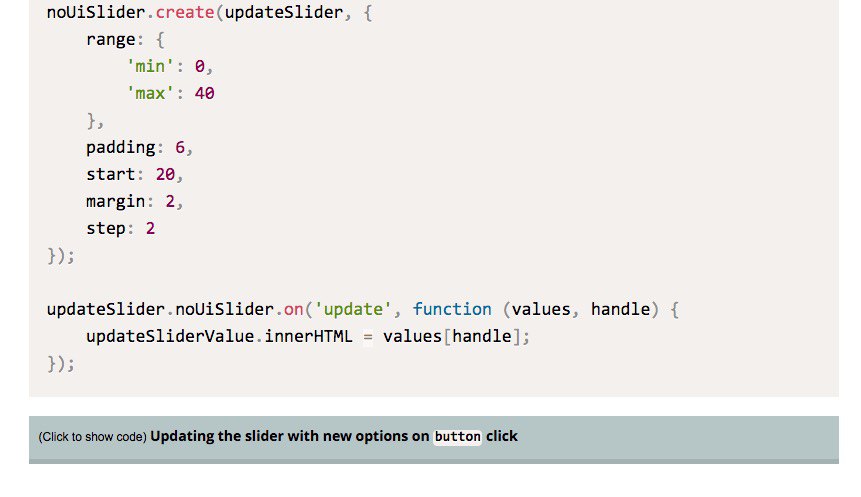Click the "'max': 40" code line
The height and width of the screenshot is (497, 861).
tap(170, 93)
